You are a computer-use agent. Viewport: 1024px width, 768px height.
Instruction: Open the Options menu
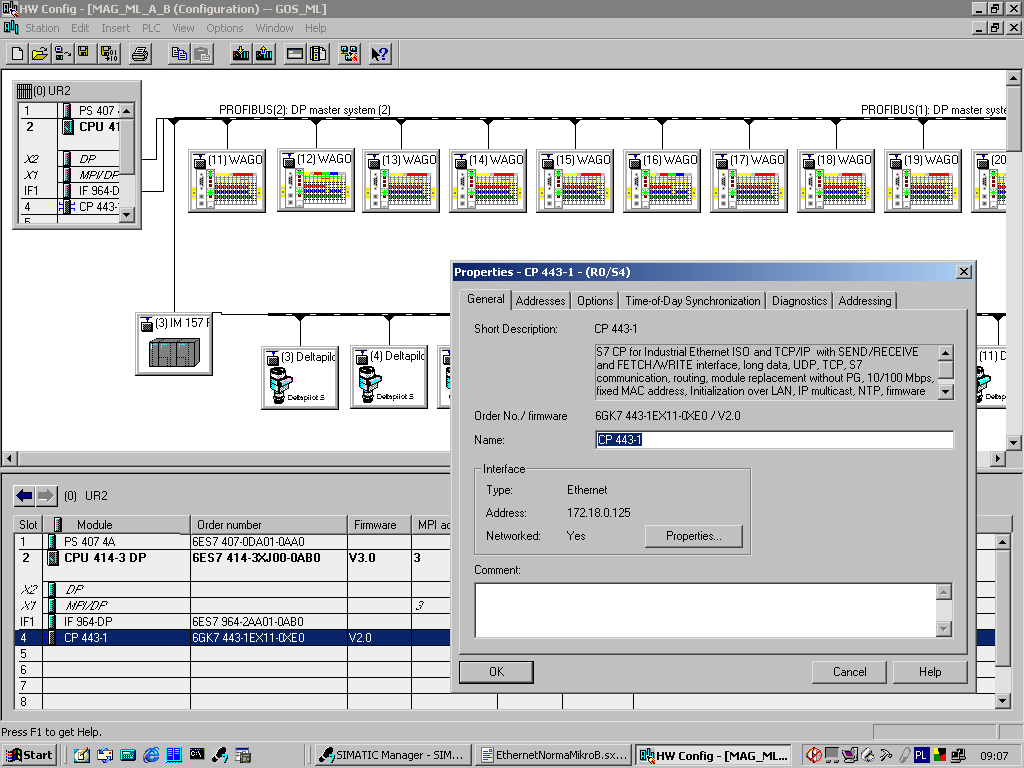225,28
